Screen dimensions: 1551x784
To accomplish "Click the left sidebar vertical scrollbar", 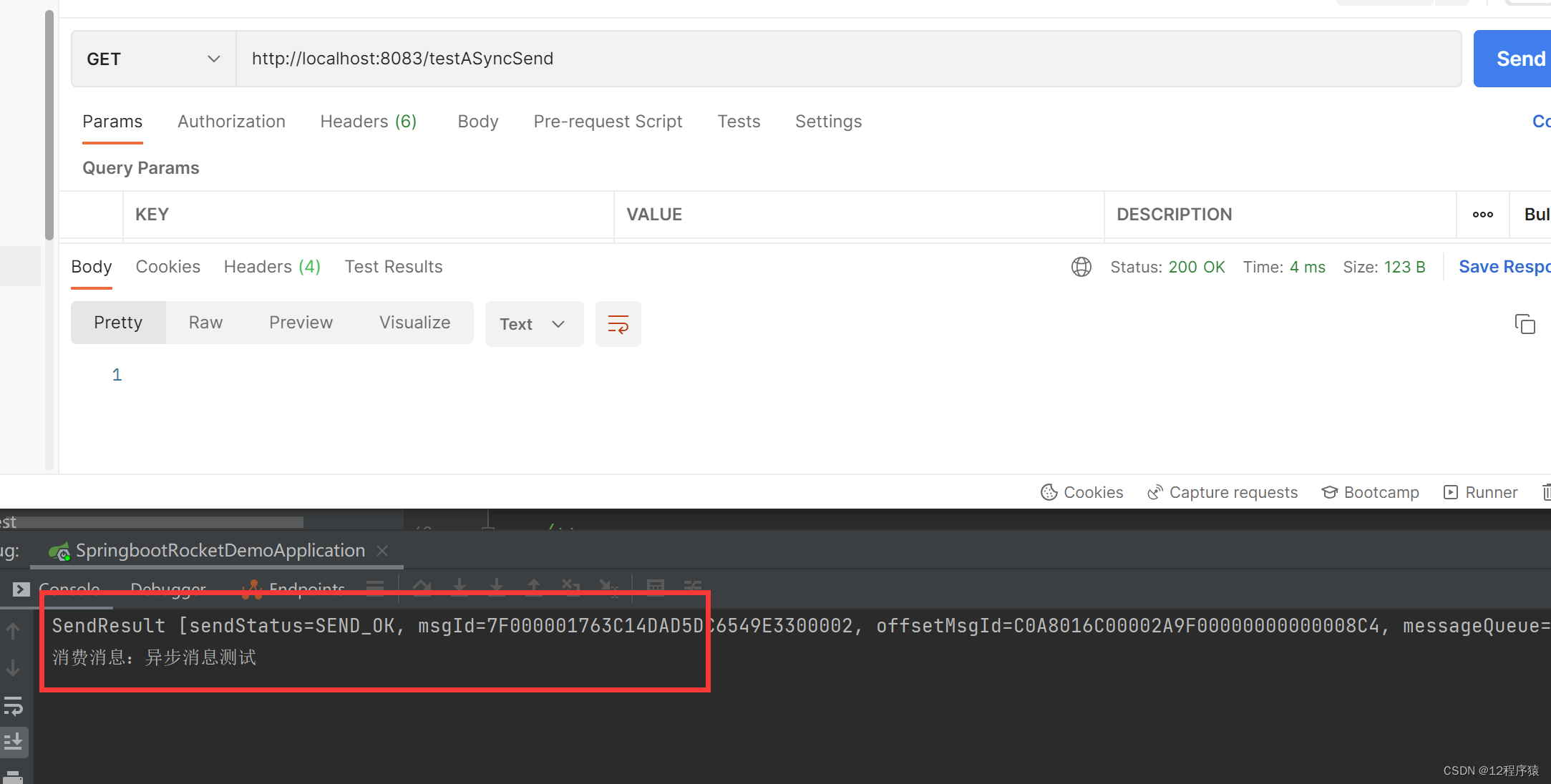I will (49, 125).
